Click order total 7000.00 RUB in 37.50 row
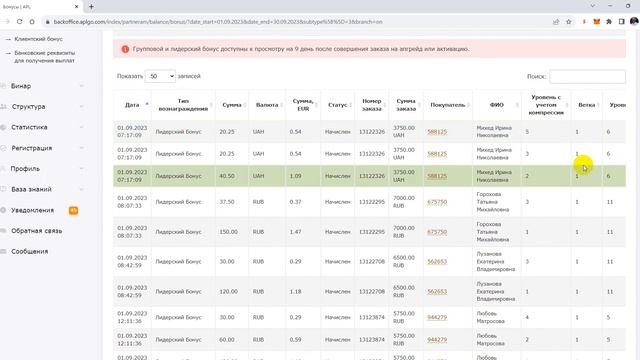This screenshot has width=640, height=360. tap(404, 202)
